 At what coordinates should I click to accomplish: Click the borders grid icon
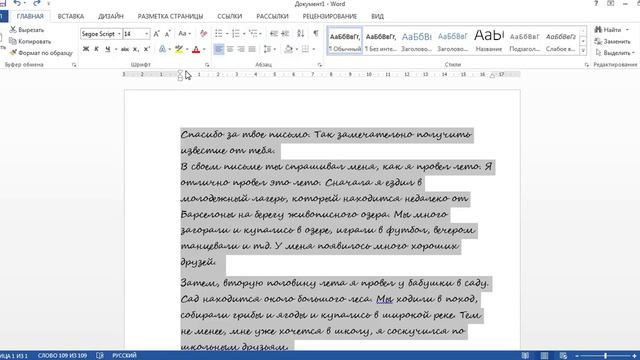[x=305, y=49]
